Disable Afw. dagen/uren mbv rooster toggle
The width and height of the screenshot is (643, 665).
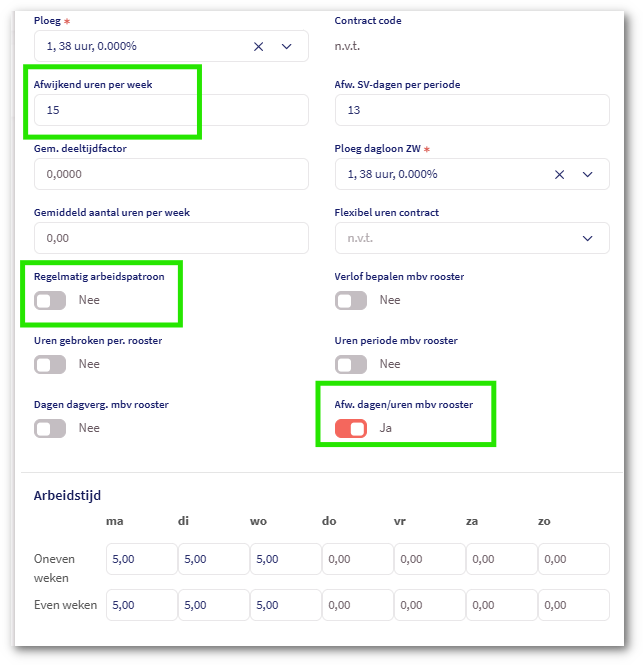click(x=351, y=428)
